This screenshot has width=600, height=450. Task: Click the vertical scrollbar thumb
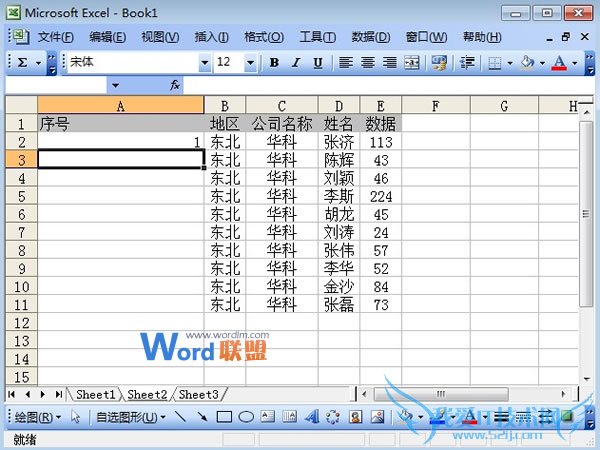pos(586,214)
